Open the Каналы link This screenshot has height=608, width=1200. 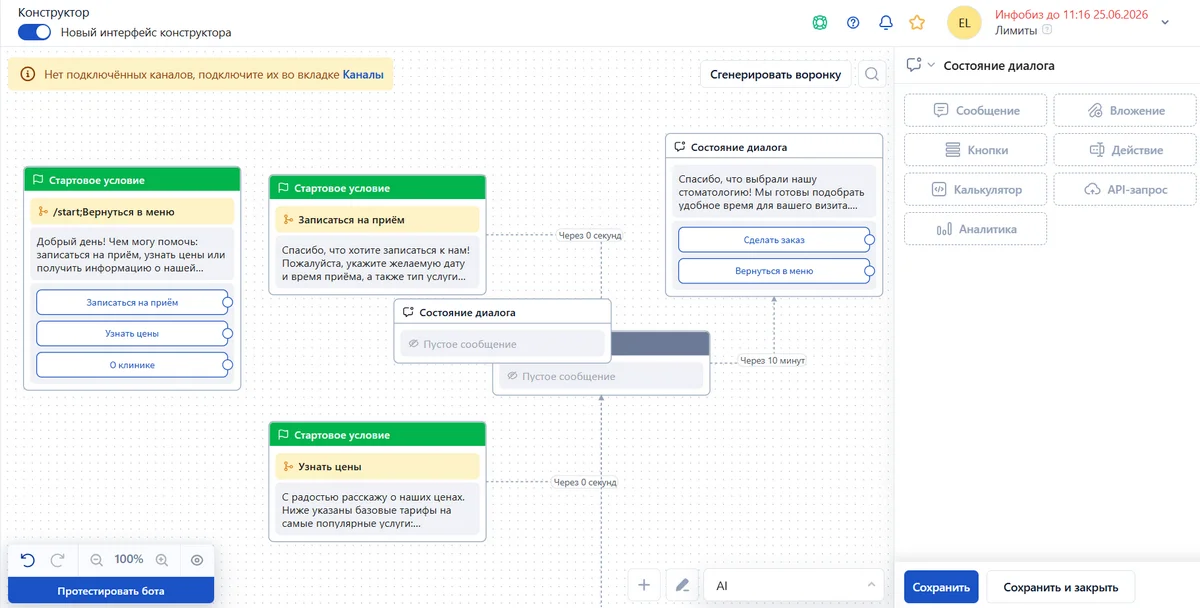363,74
